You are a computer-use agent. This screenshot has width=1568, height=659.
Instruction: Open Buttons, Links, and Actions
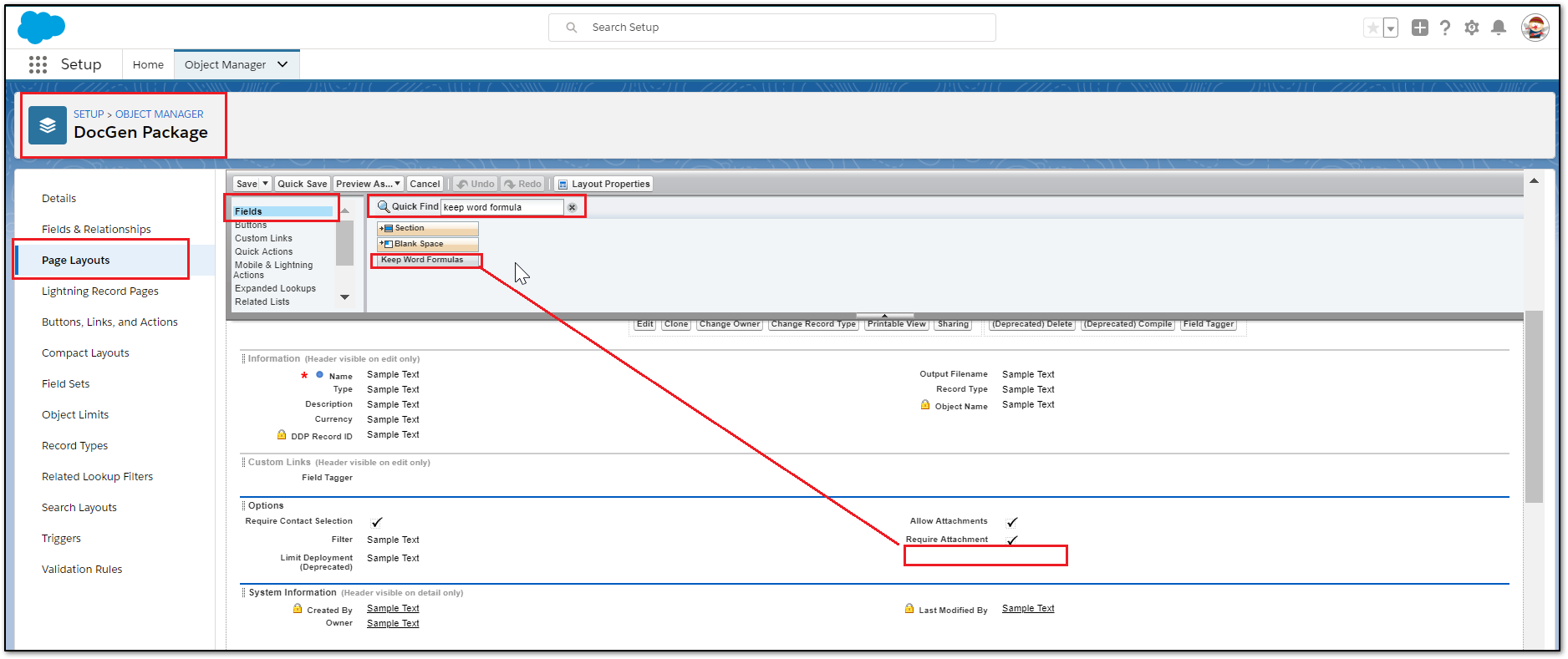click(x=109, y=322)
